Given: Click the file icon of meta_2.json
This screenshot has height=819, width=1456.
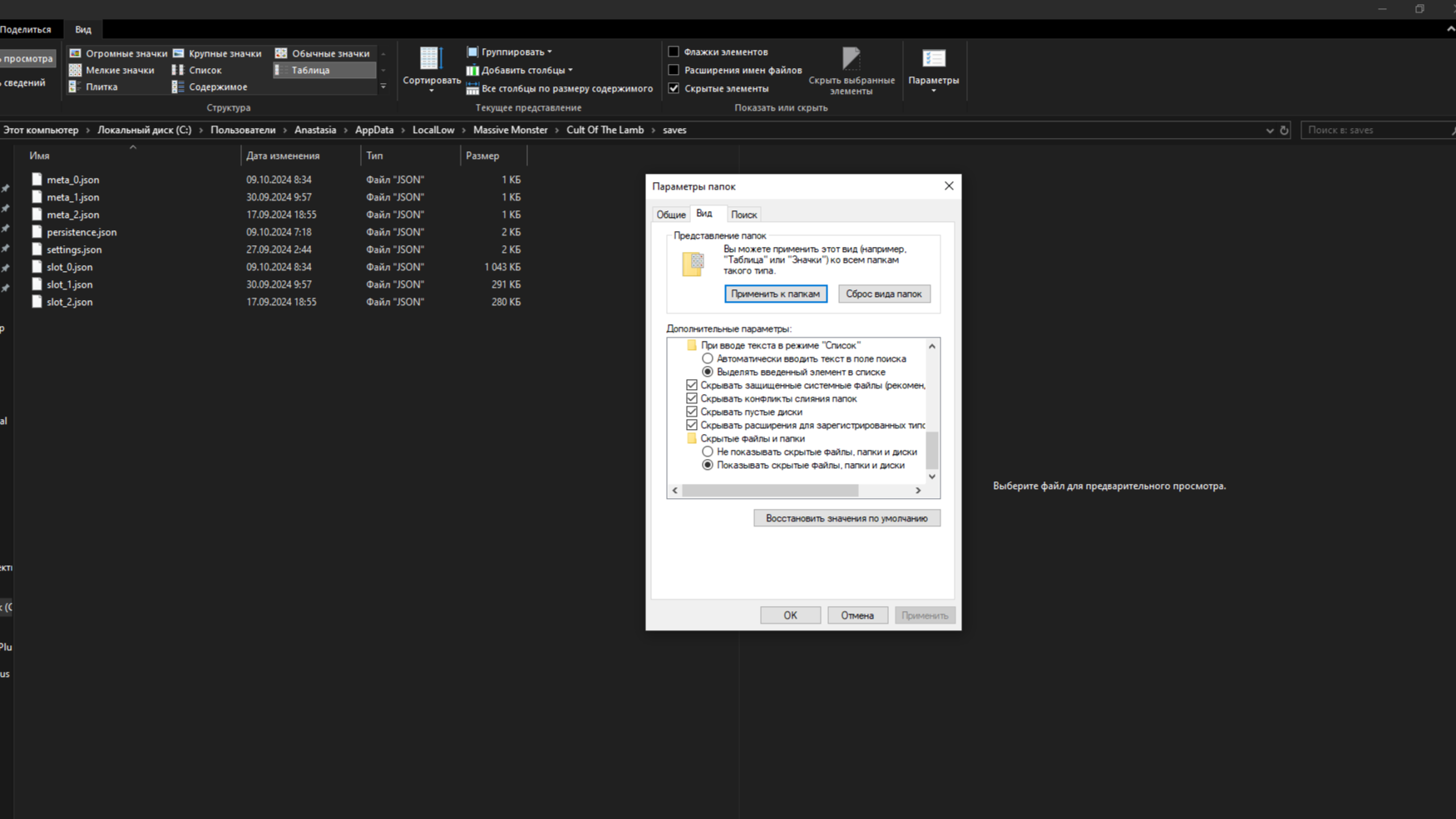Looking at the screenshot, I should point(37,215).
